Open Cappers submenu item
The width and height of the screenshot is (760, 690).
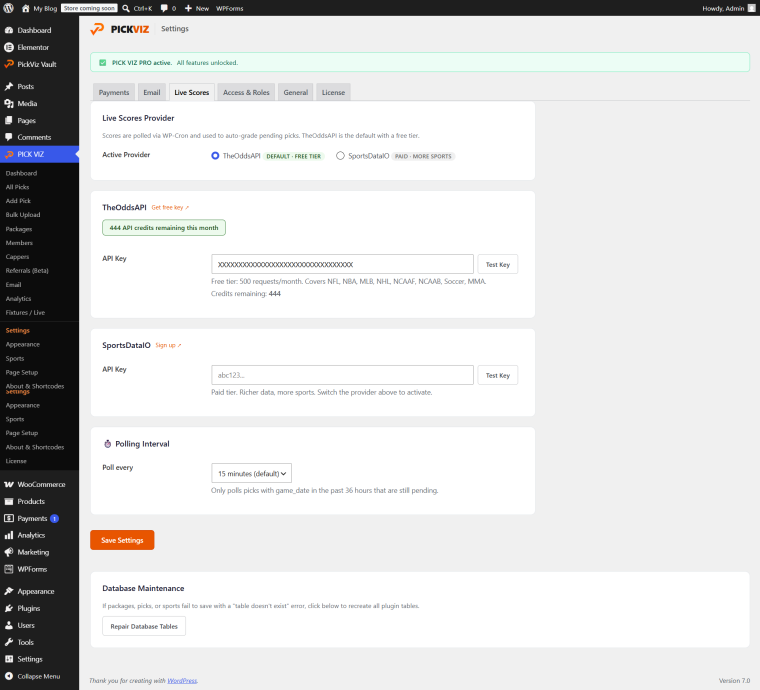(x=17, y=257)
